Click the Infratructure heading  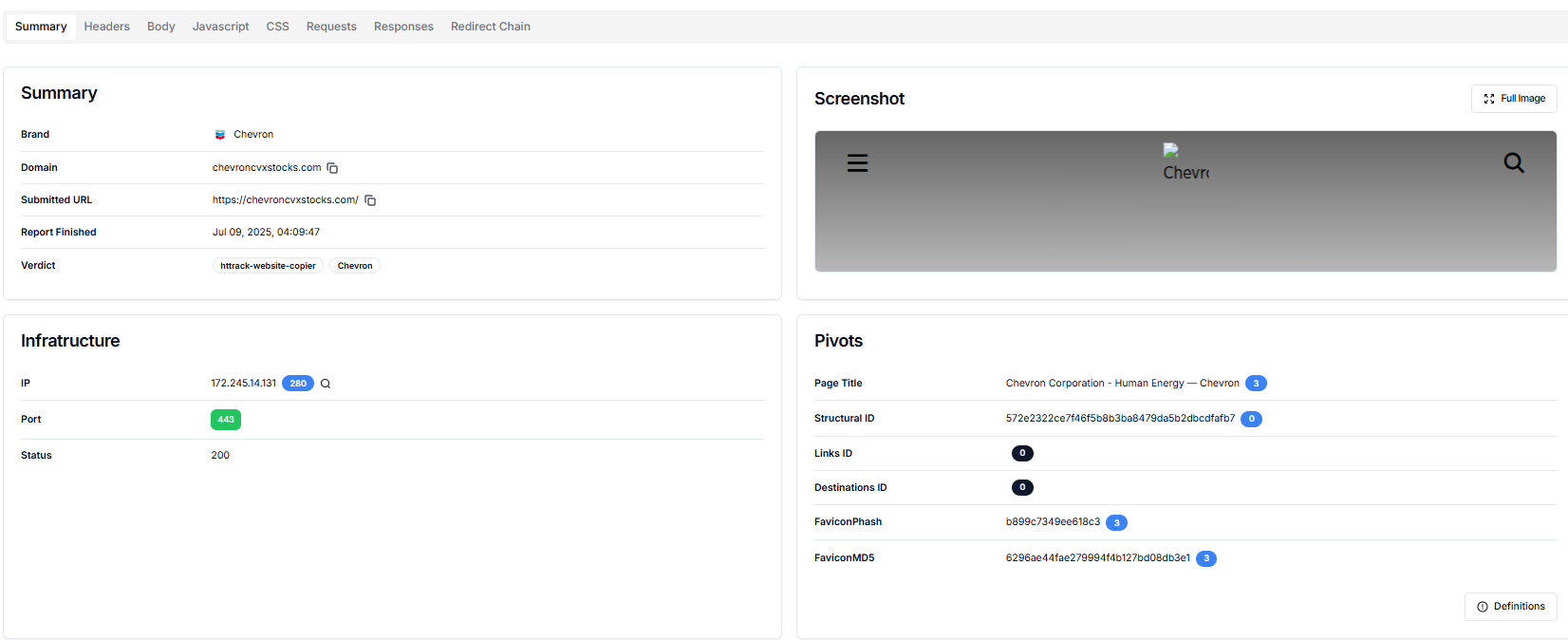point(70,341)
